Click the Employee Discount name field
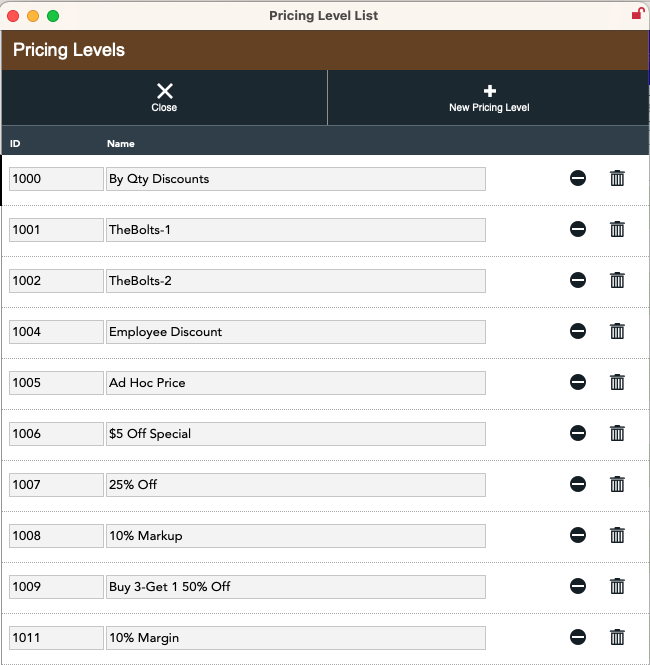650x665 pixels. pyautogui.click(x=295, y=332)
